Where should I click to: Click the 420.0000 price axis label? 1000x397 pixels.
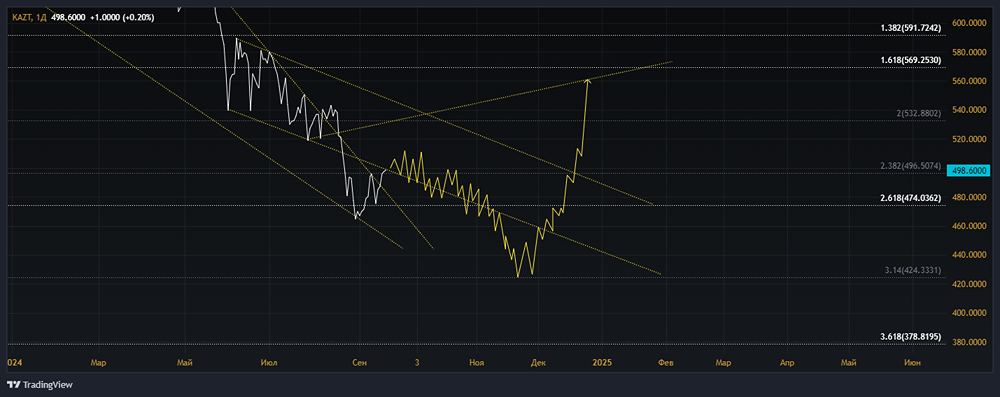click(x=969, y=284)
